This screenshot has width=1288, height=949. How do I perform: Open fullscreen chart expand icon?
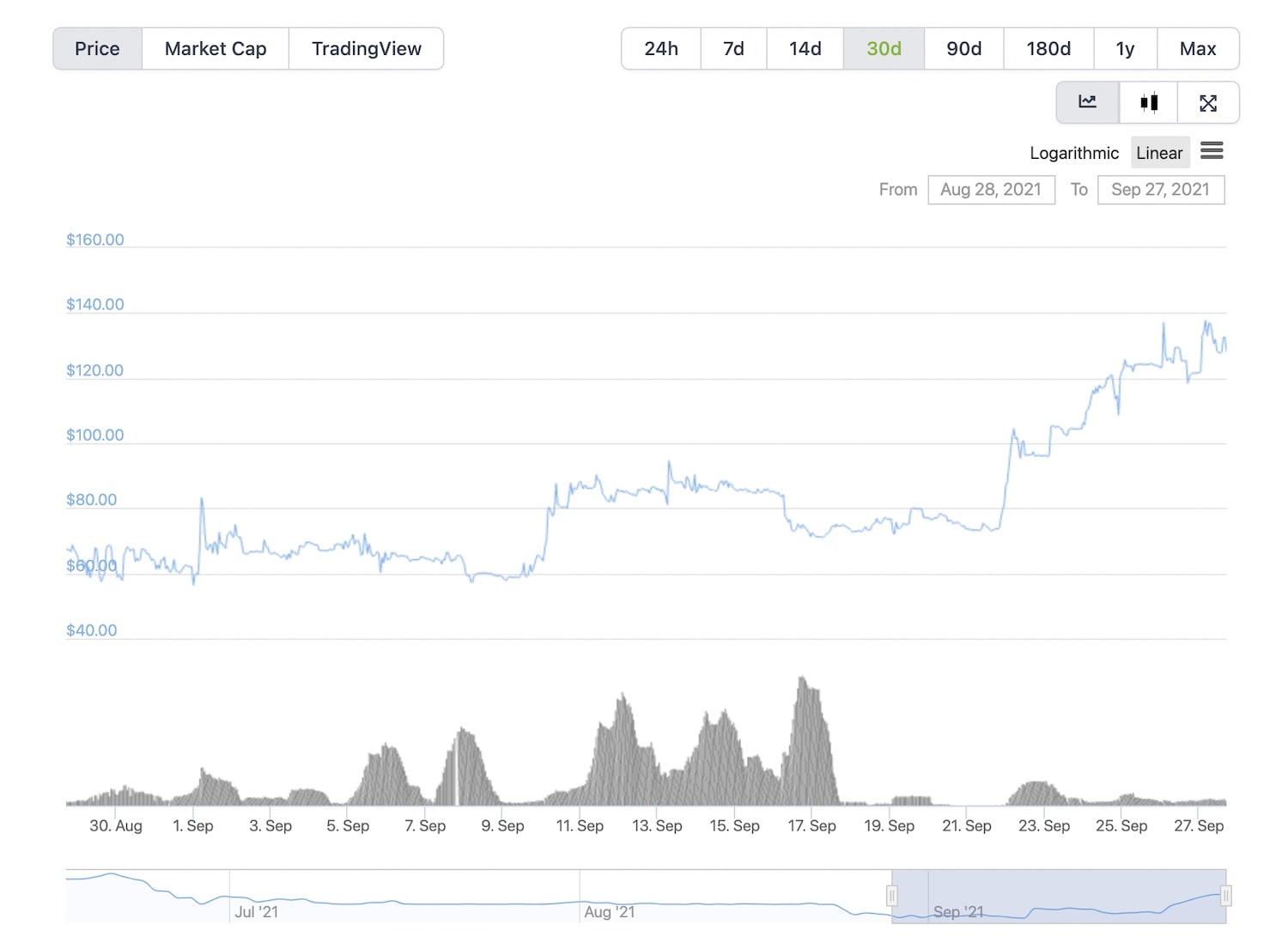[1208, 102]
